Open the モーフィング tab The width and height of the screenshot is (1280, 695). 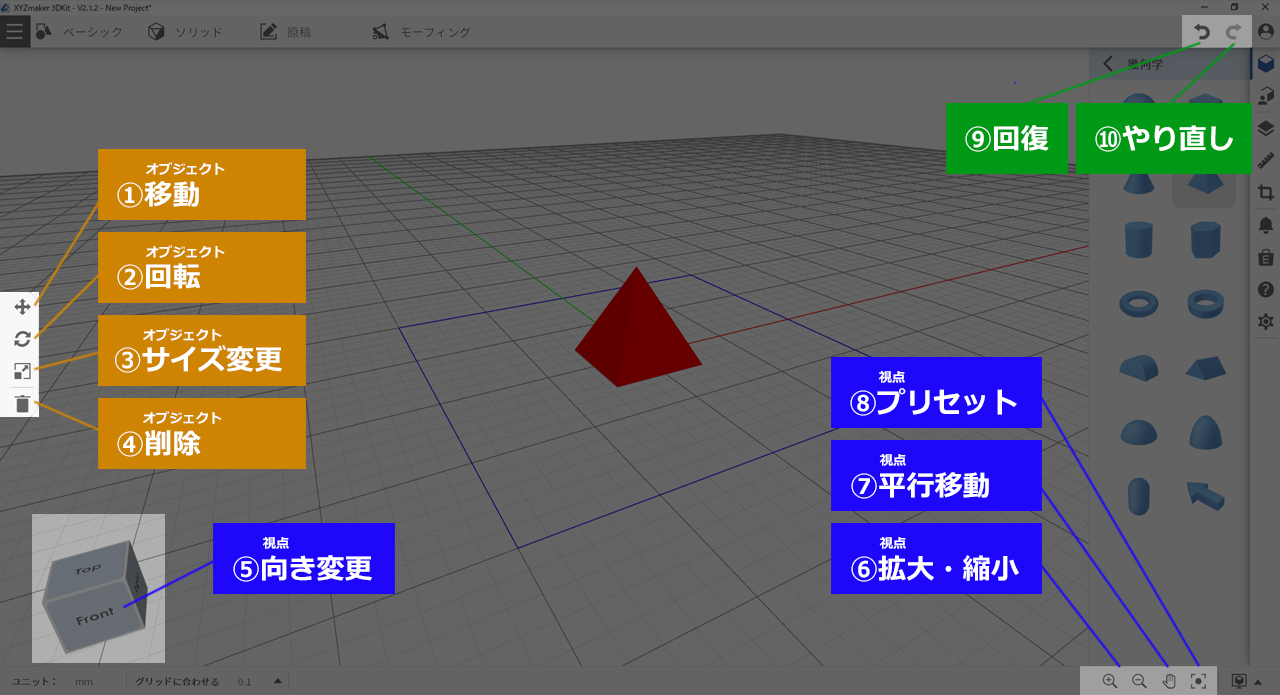pyautogui.click(x=422, y=32)
